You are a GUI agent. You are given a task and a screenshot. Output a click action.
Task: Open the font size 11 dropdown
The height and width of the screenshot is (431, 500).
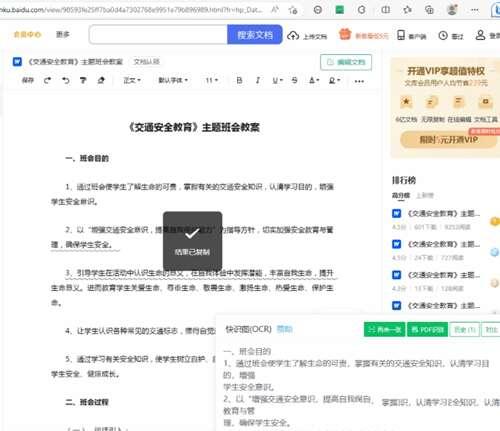[211, 80]
